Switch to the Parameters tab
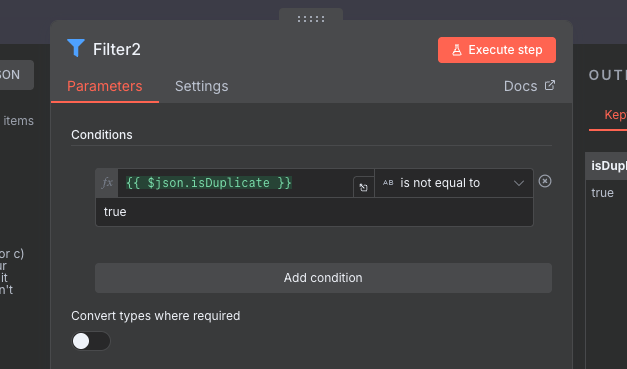 [105, 86]
